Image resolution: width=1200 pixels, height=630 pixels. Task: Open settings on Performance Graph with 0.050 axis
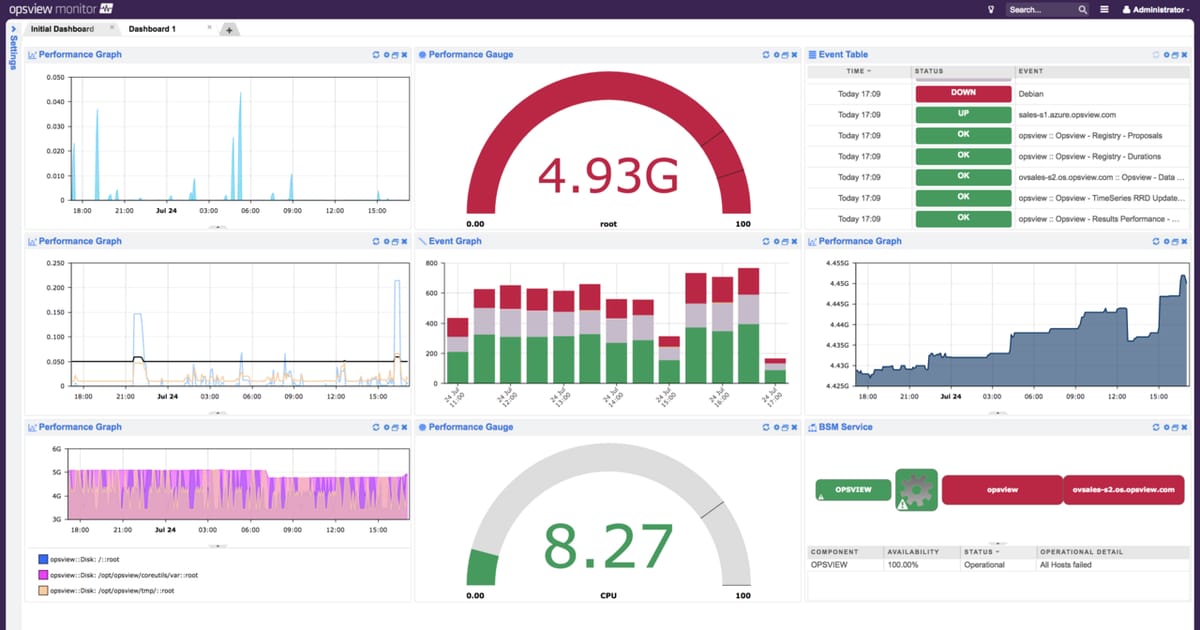click(x=386, y=55)
